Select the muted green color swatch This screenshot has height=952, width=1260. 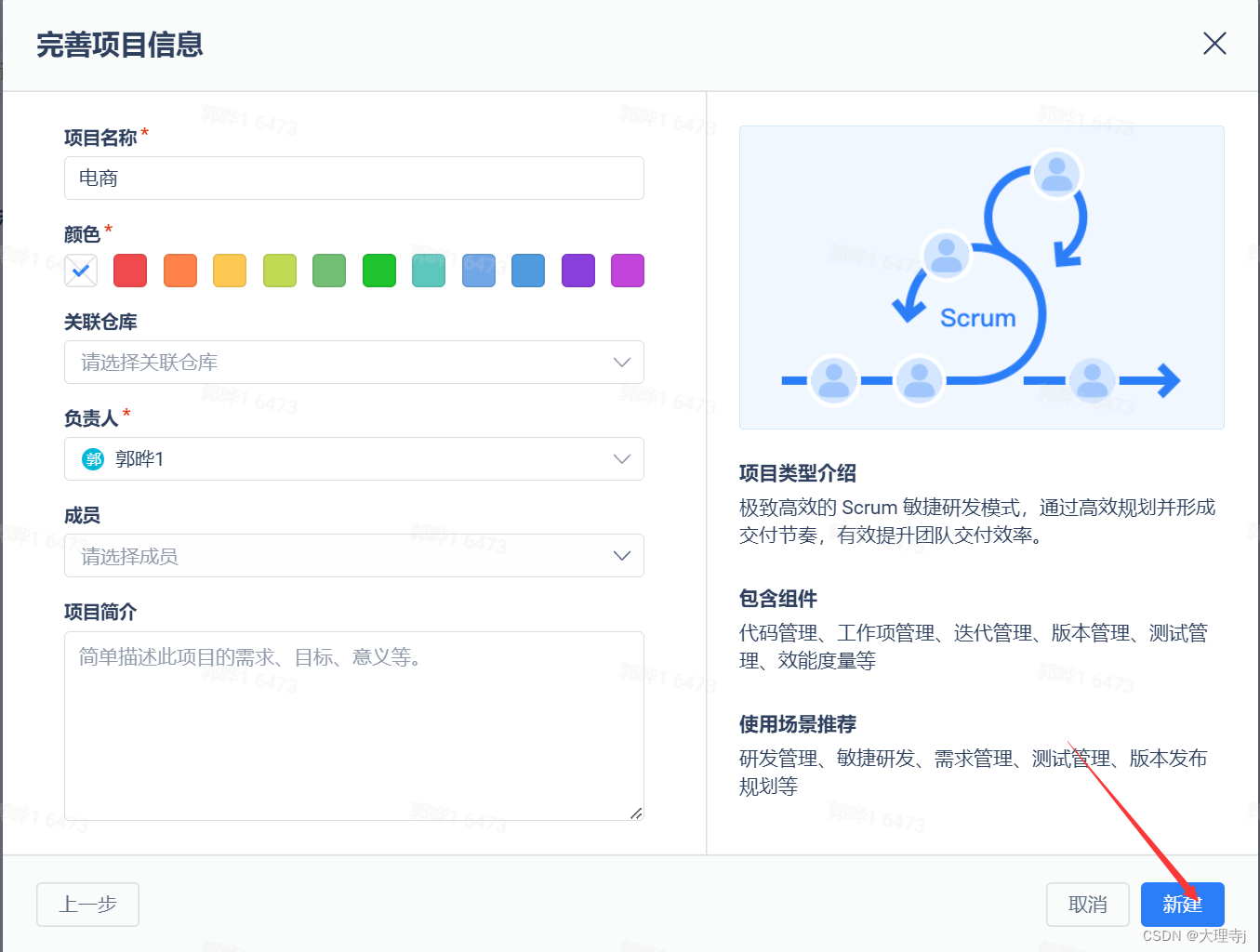point(329,271)
